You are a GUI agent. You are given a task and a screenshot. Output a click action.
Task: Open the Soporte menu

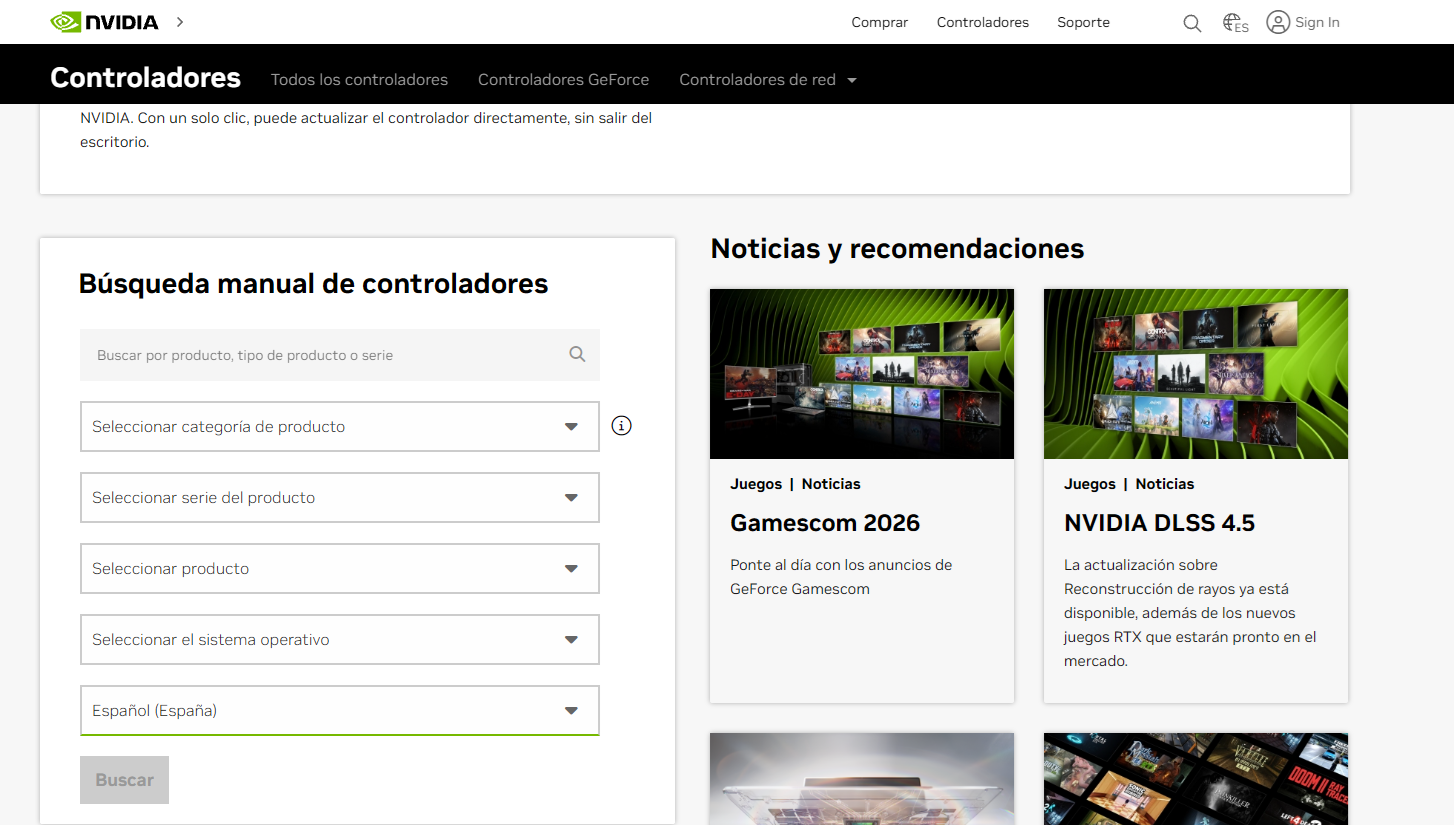click(1083, 22)
